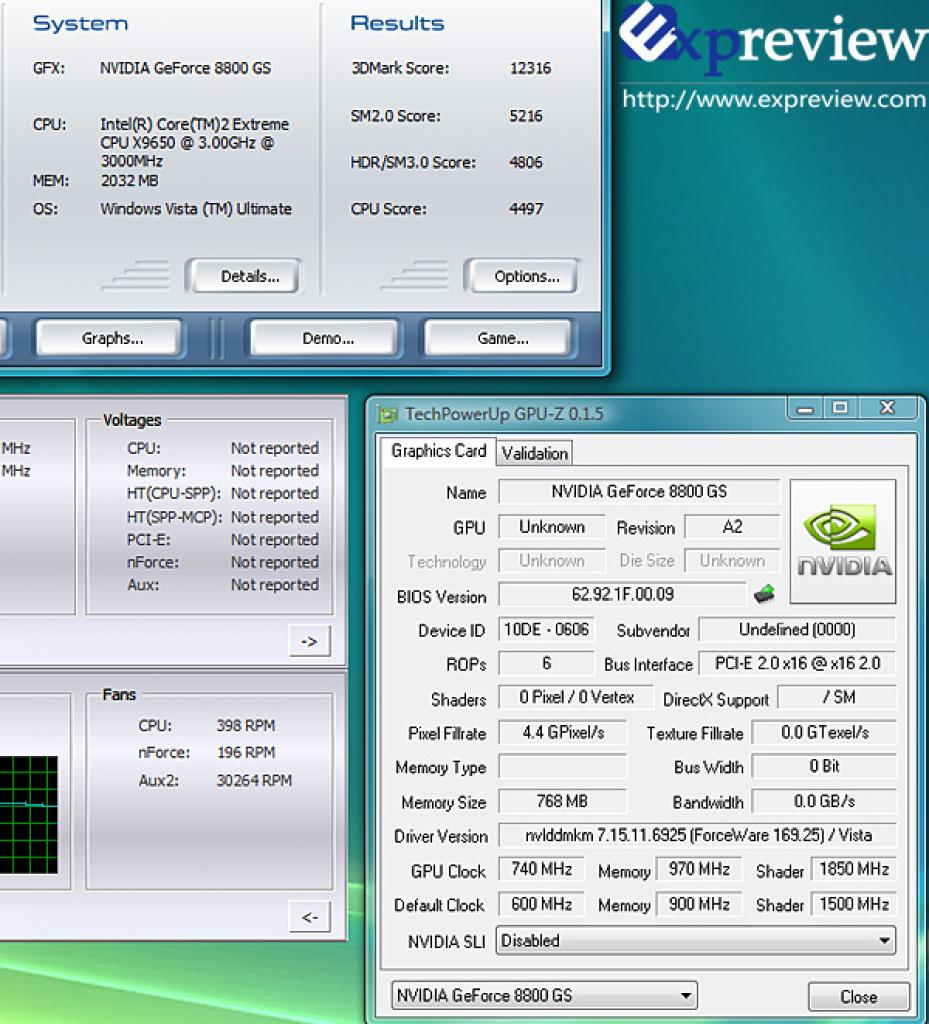Click the ROPs field showing 6
929x1024 pixels.
[546, 664]
